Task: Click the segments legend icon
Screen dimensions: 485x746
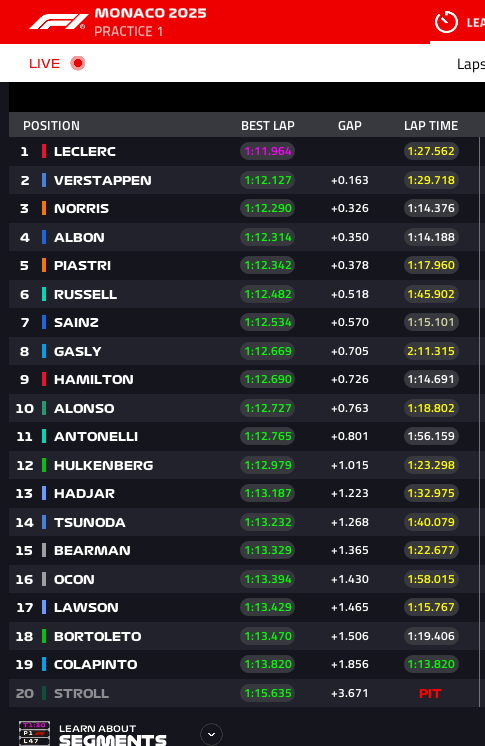Action: coord(34,733)
